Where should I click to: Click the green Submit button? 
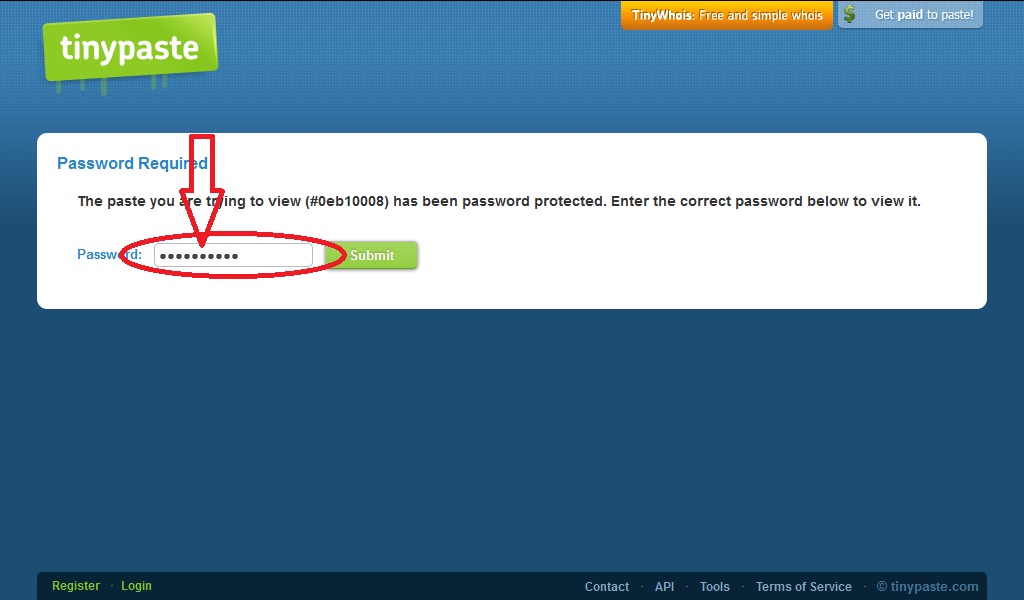pyautogui.click(x=372, y=255)
